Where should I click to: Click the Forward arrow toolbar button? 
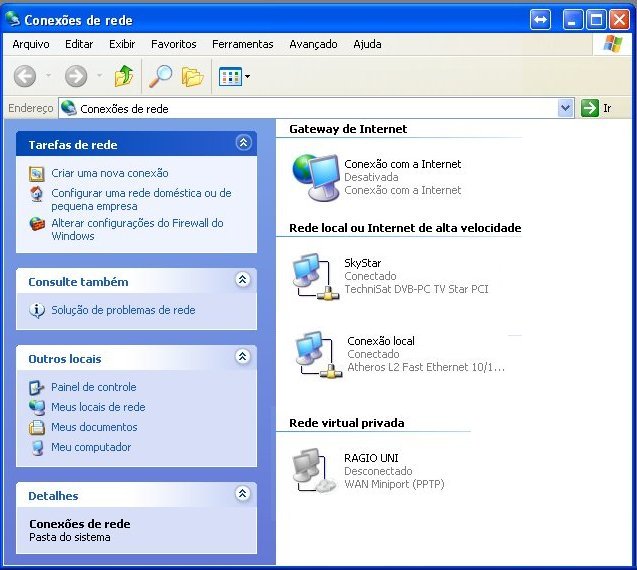(76, 76)
